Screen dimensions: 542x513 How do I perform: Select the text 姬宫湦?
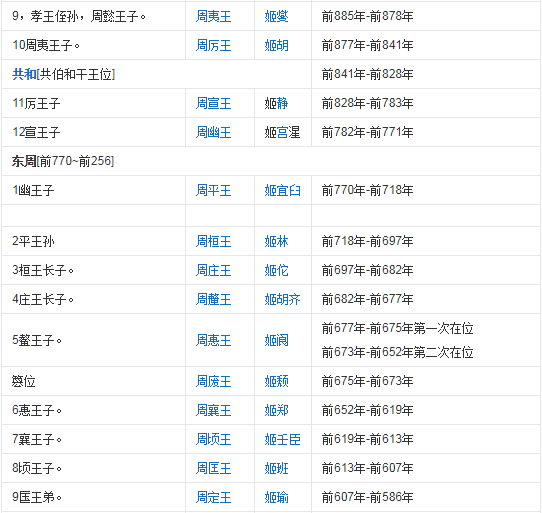click(282, 132)
